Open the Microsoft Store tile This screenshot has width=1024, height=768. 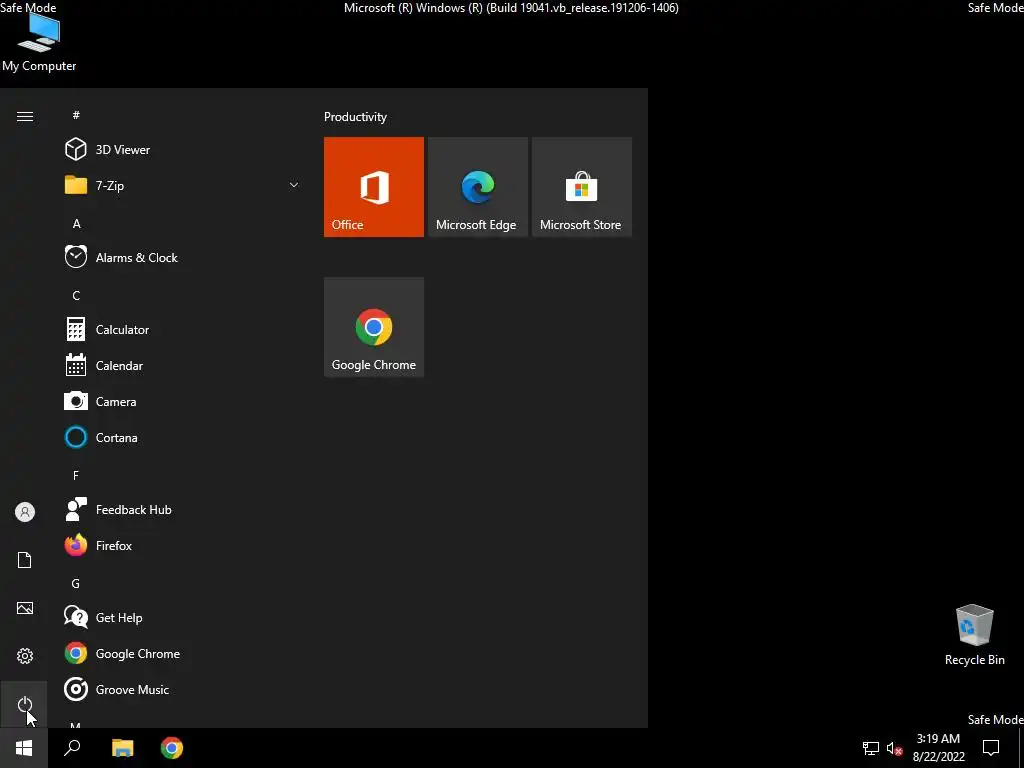click(581, 187)
